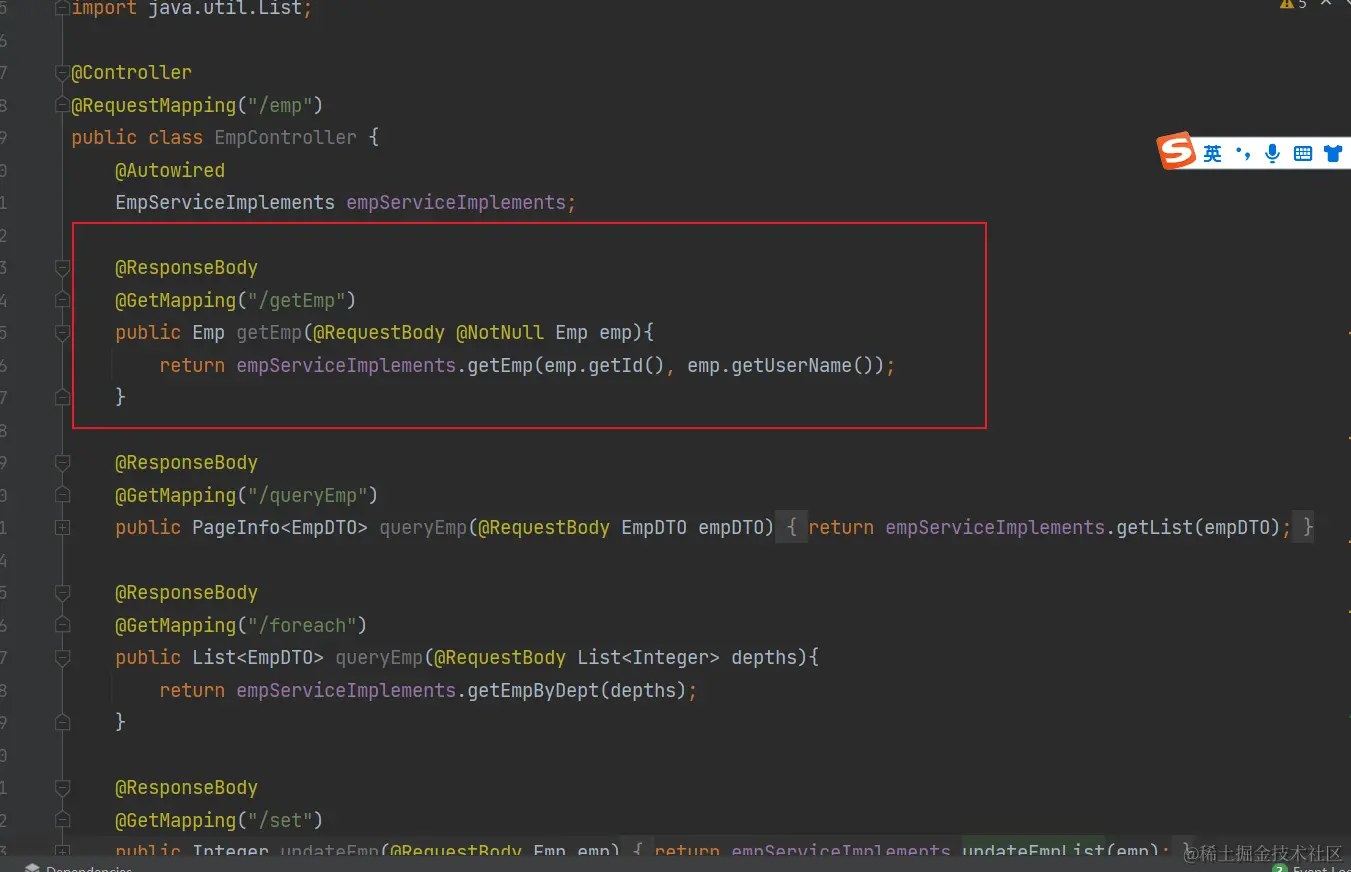Toggle Sogou Chinese/English mode (英)
The image size is (1351, 872).
1212,153
